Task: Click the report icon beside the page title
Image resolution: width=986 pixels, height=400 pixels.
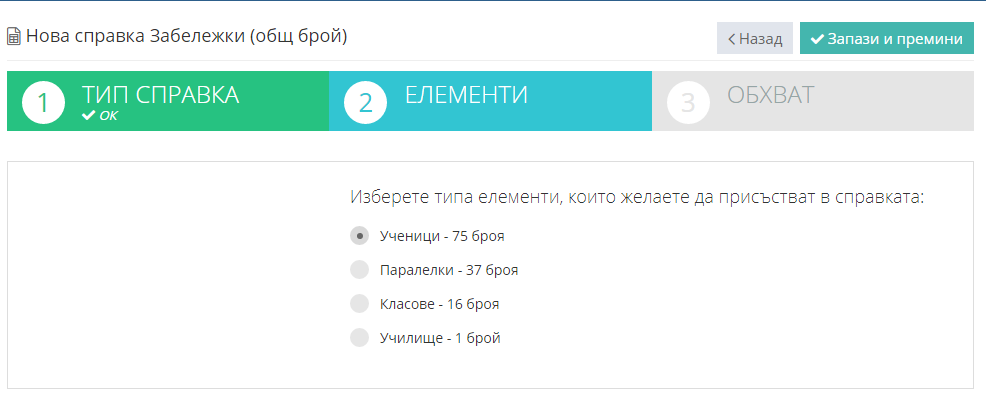Action: (x=13, y=37)
